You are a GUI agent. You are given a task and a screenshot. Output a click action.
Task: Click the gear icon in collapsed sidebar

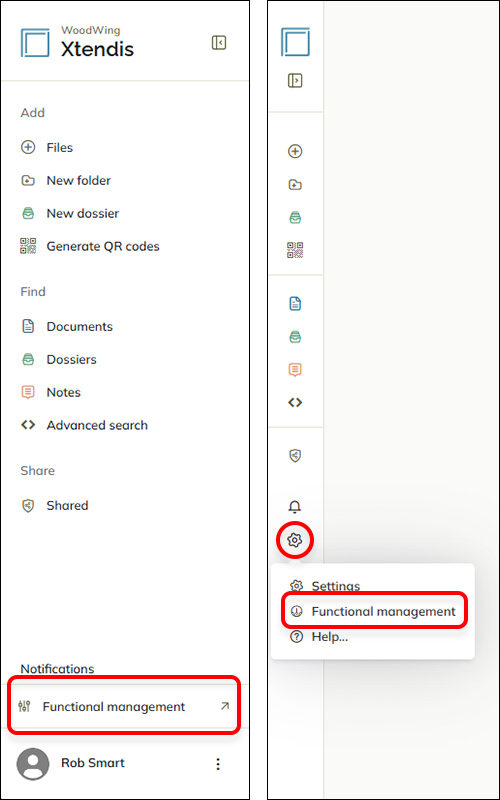point(295,539)
